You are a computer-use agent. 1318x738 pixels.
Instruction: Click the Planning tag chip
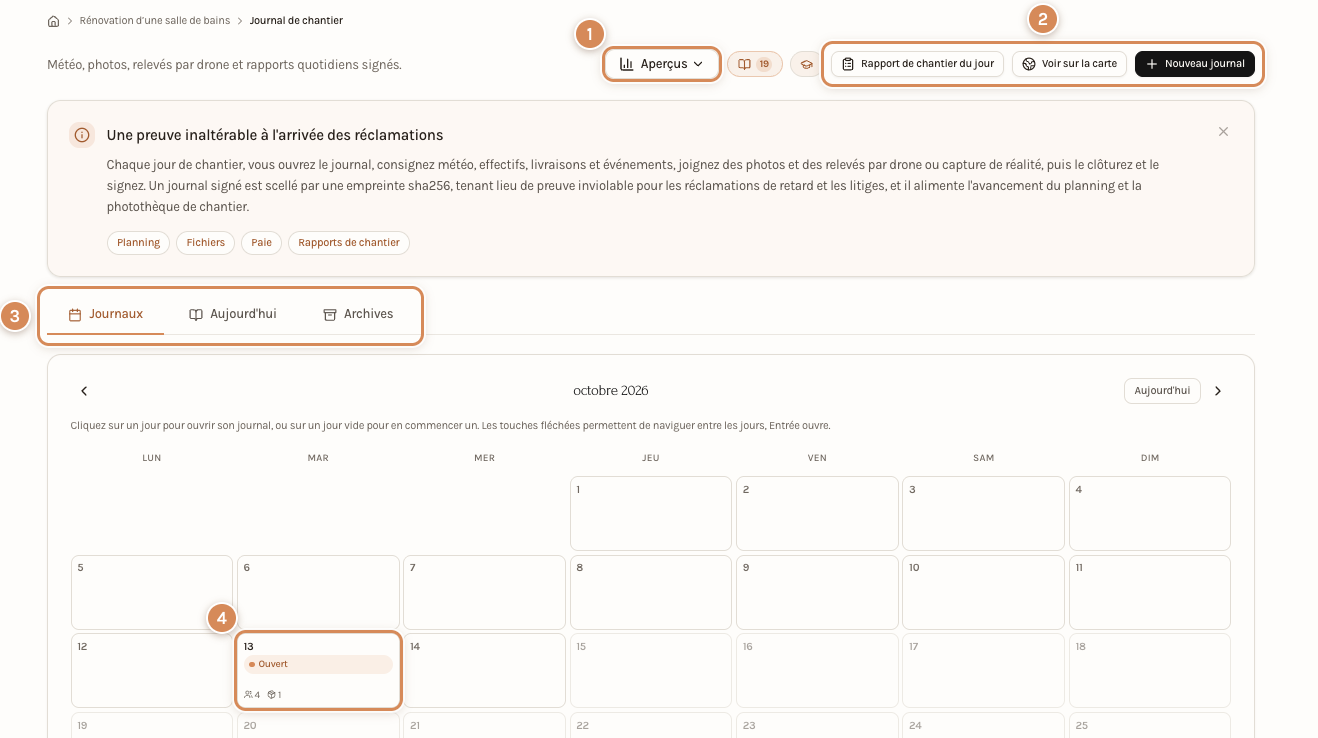tap(139, 243)
